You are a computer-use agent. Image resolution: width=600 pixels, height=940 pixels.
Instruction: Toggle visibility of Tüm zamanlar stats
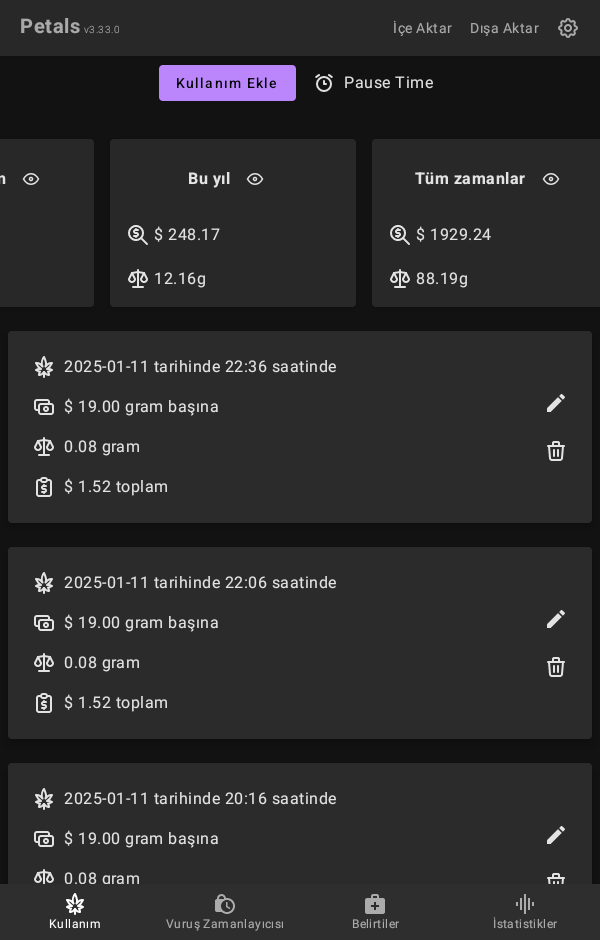click(x=551, y=179)
